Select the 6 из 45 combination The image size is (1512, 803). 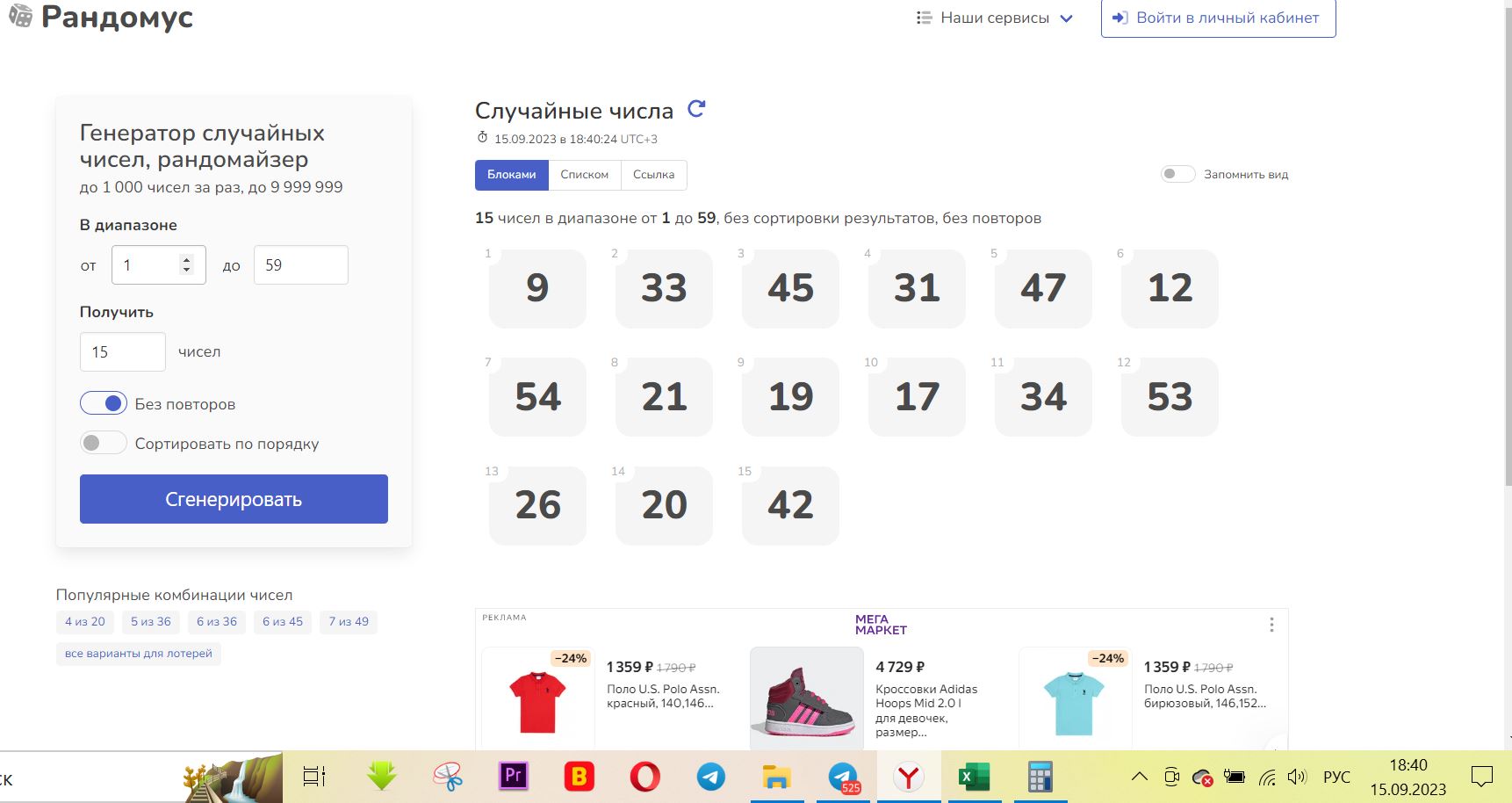[283, 622]
